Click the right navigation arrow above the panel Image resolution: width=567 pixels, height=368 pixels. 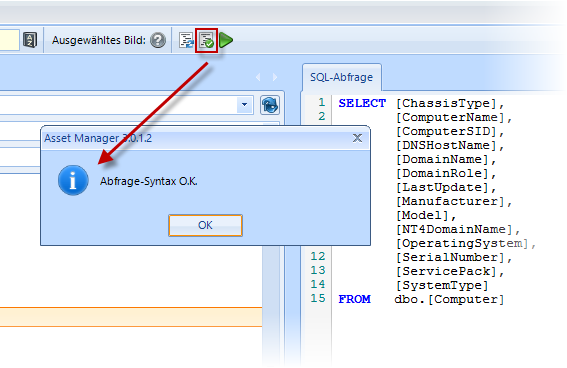click(x=275, y=77)
